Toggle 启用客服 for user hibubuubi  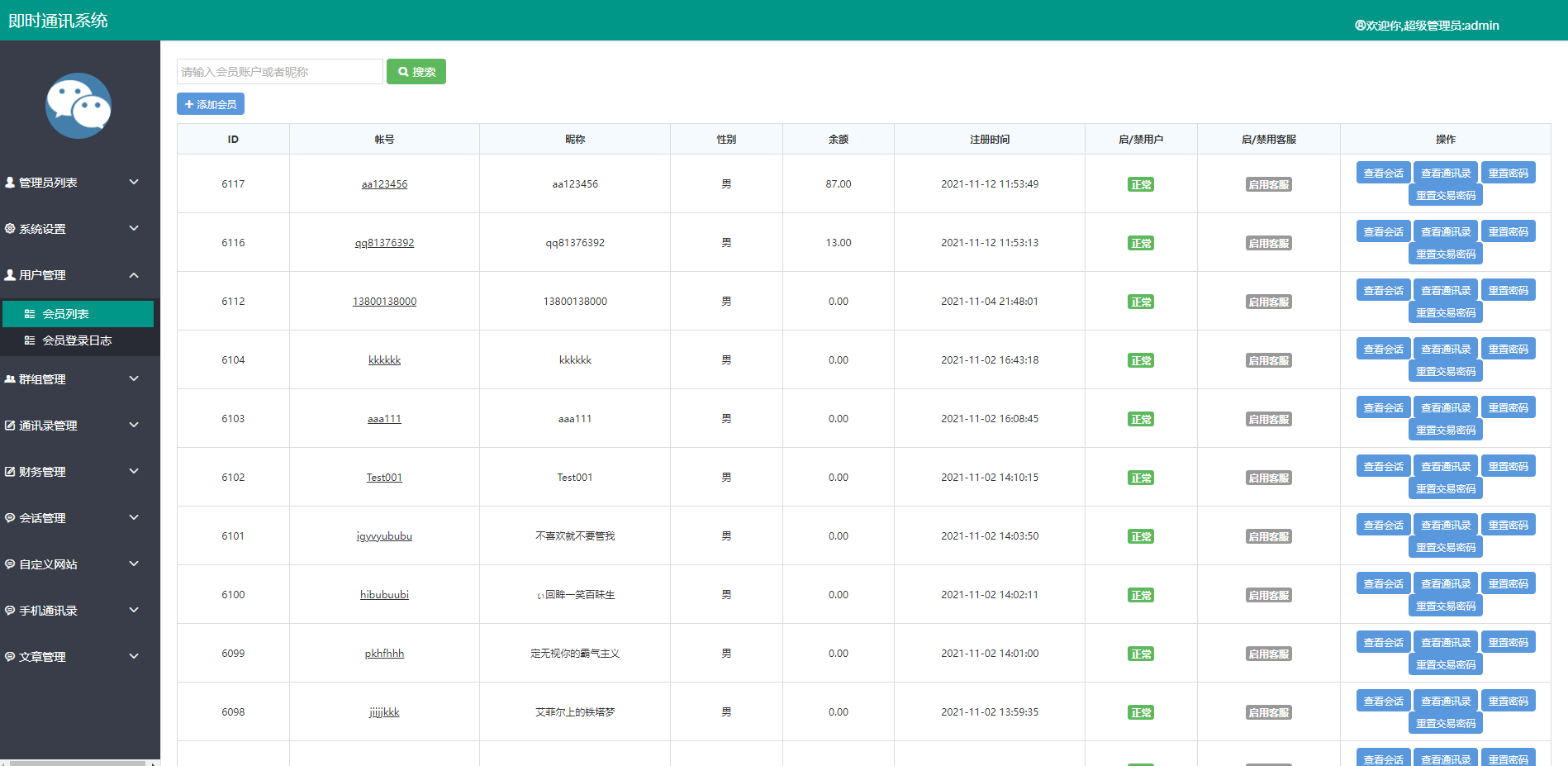pyautogui.click(x=1269, y=595)
